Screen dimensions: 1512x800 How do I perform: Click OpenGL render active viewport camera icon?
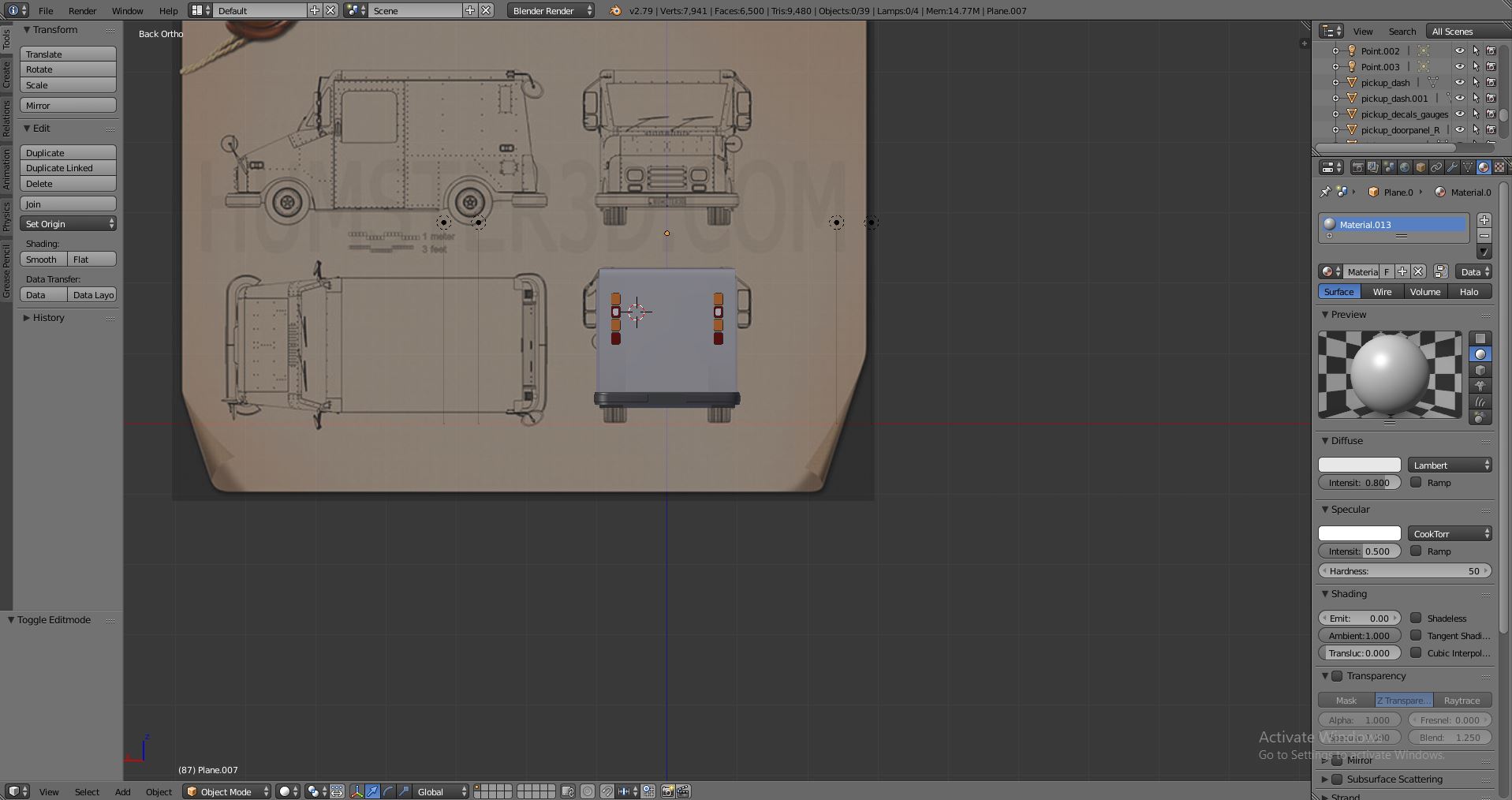point(667,791)
